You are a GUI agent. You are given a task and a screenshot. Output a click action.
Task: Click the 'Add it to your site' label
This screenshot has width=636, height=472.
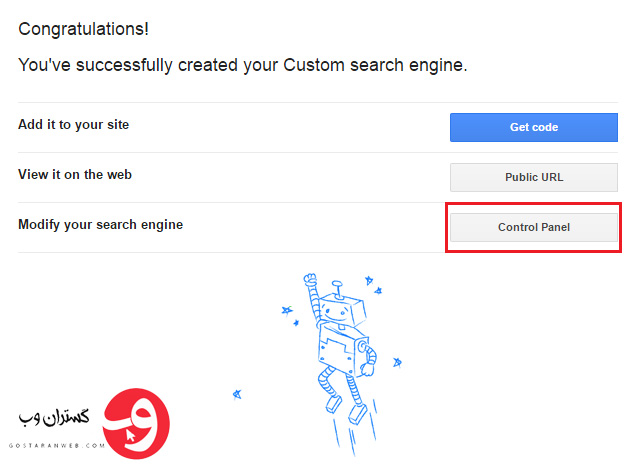(73, 124)
